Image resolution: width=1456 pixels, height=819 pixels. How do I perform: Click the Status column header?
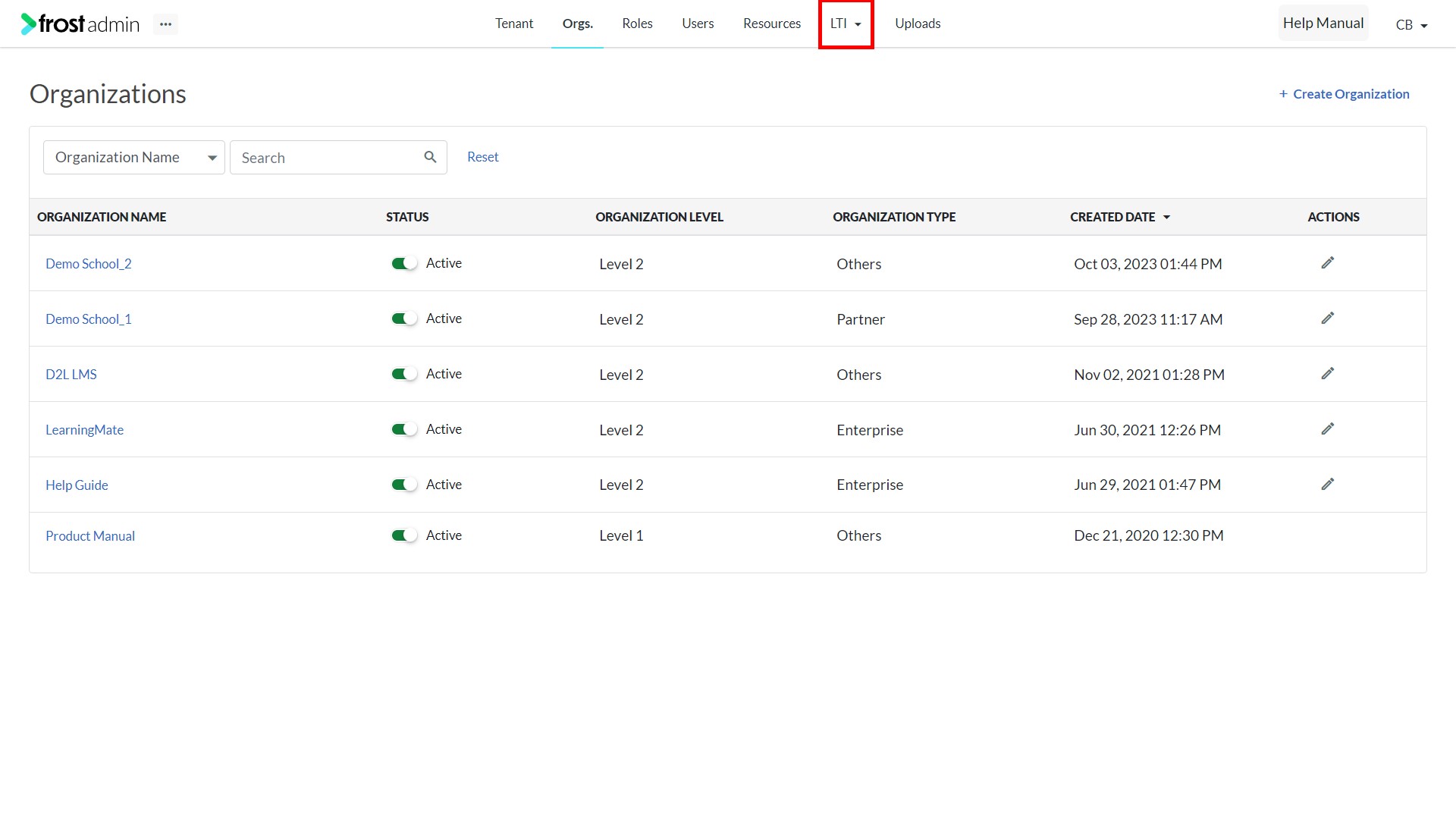click(407, 217)
